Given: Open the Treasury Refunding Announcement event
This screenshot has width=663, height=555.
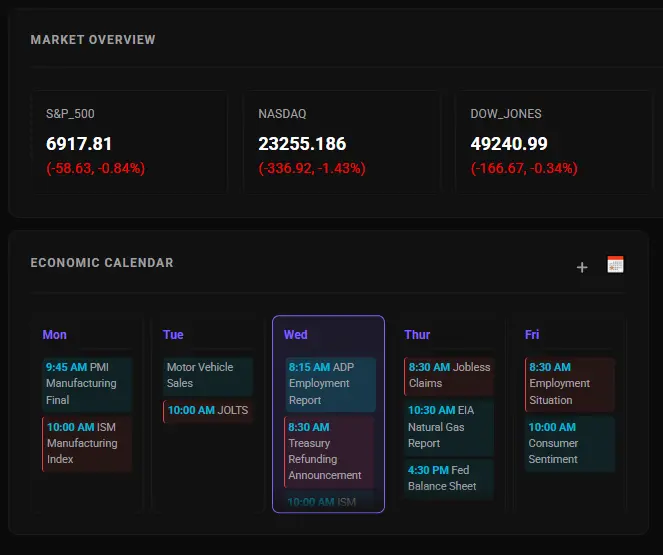Looking at the screenshot, I should click(330, 452).
